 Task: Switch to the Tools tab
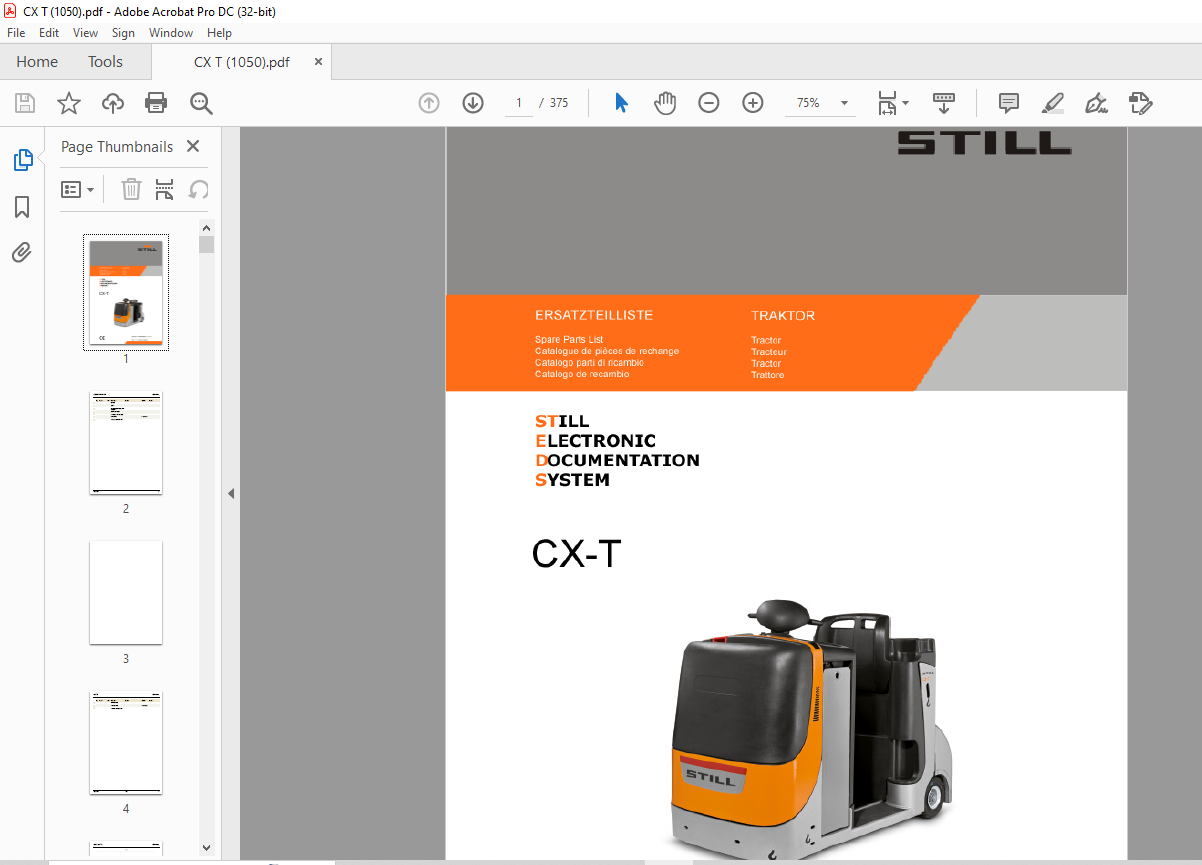(x=105, y=62)
